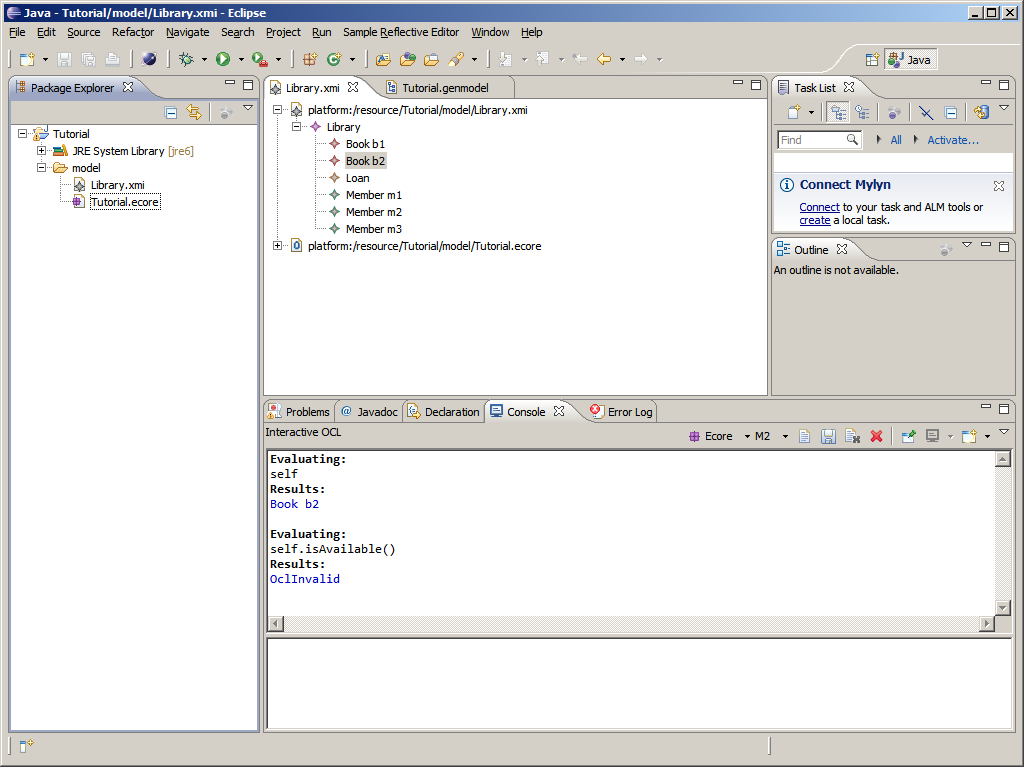
Task: Click the Activate... task link
Action: tap(953, 140)
